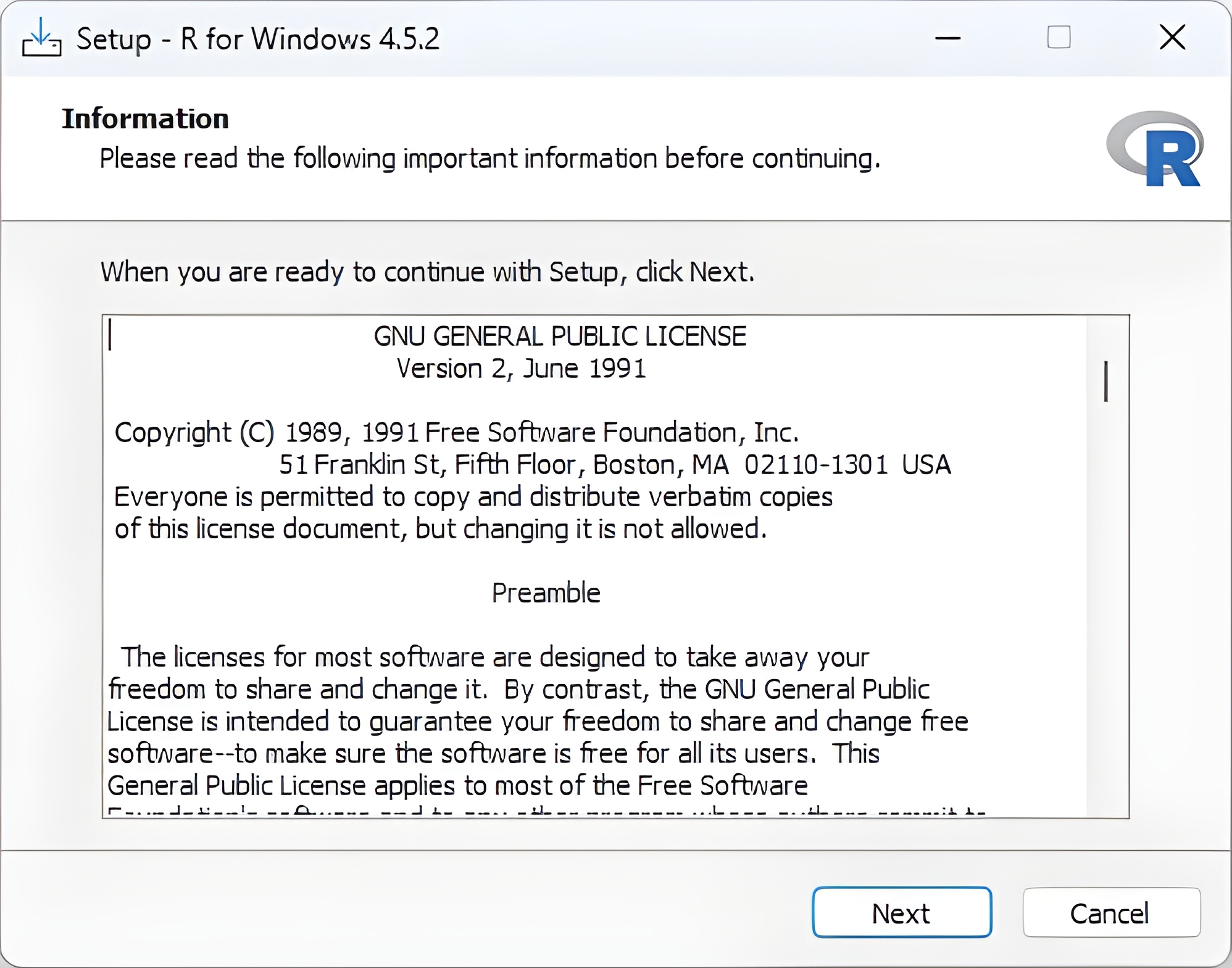Minimize the Setup window
Image resolution: width=1232 pixels, height=968 pixels.
pos(947,38)
